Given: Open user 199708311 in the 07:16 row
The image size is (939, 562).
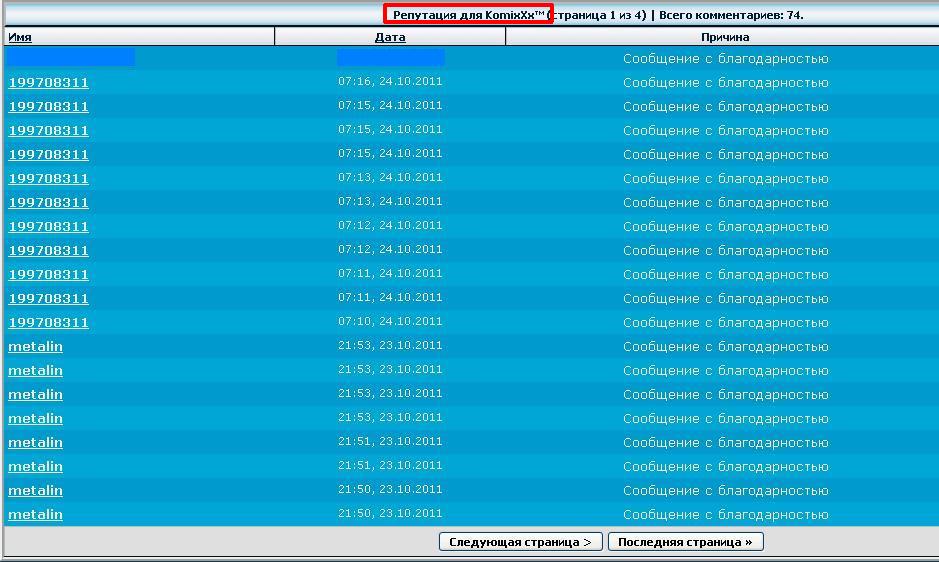Looking at the screenshot, I should coord(49,83).
